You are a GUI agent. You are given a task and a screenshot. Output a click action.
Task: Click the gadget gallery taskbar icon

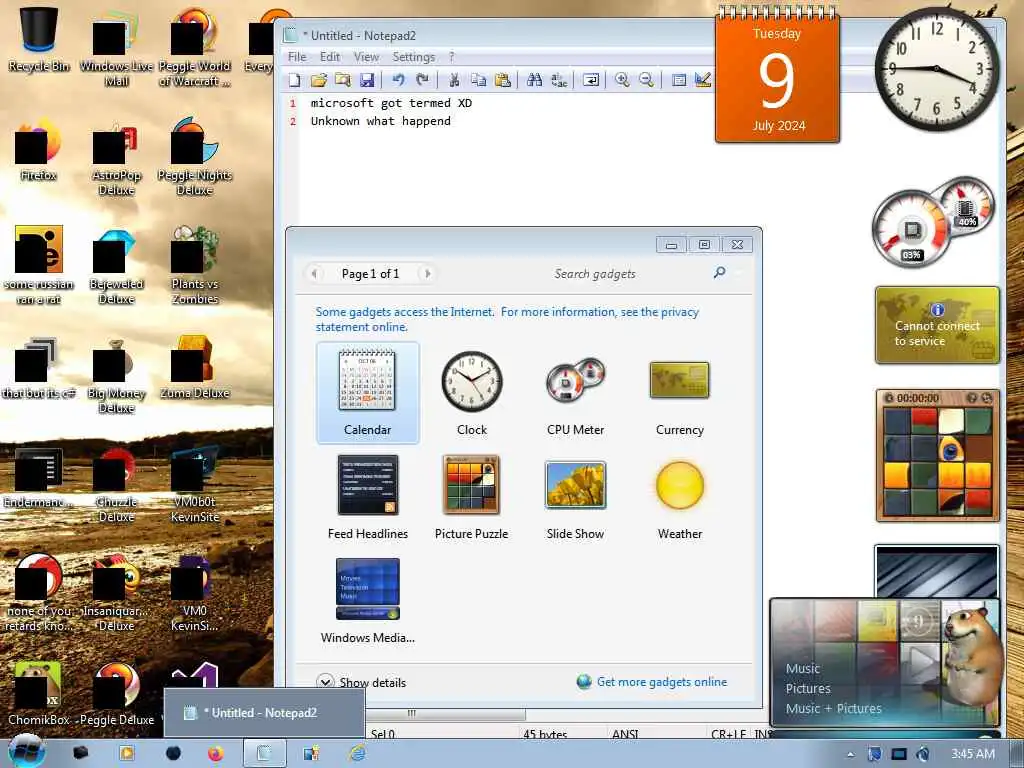[311, 753]
